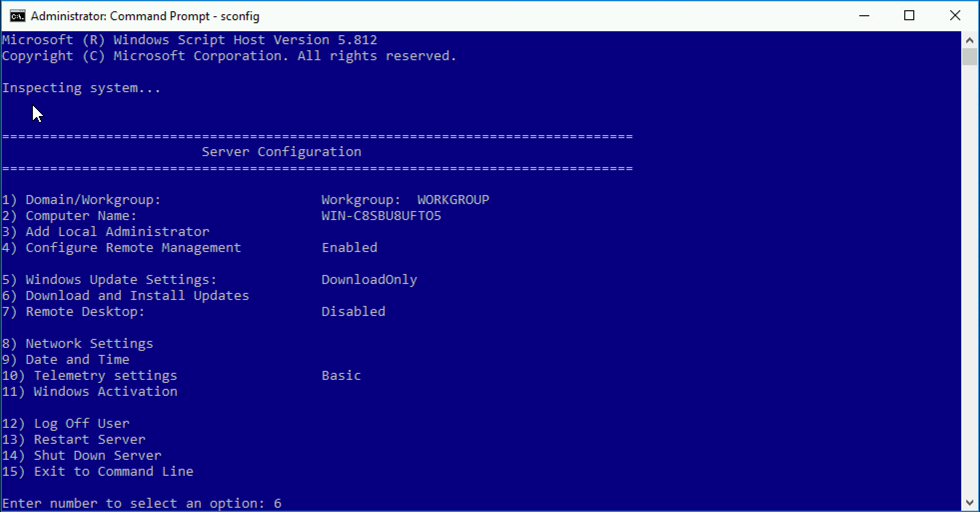Minimize the Command Prompt window
Viewport: 980px width, 512px height.
coord(864,16)
